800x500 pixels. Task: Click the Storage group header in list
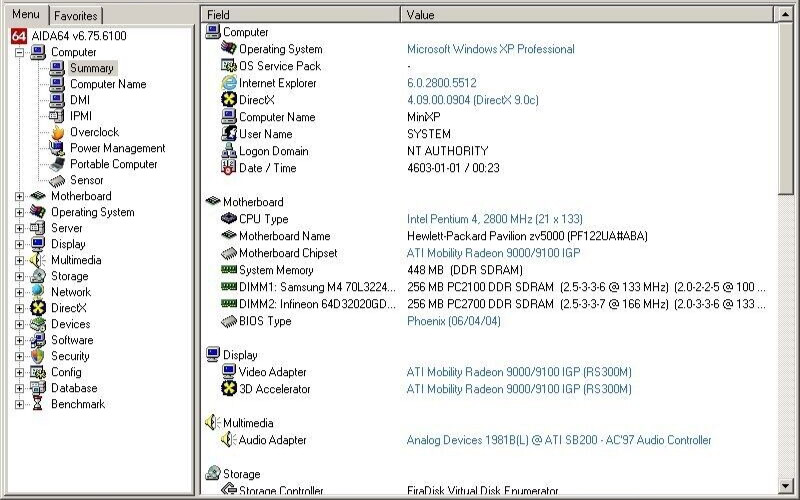241,474
